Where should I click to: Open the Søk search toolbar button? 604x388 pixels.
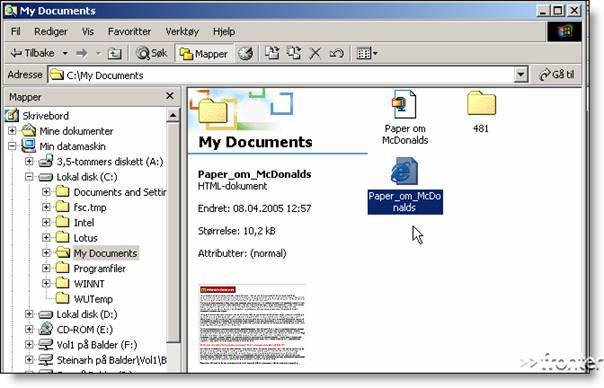point(152,53)
